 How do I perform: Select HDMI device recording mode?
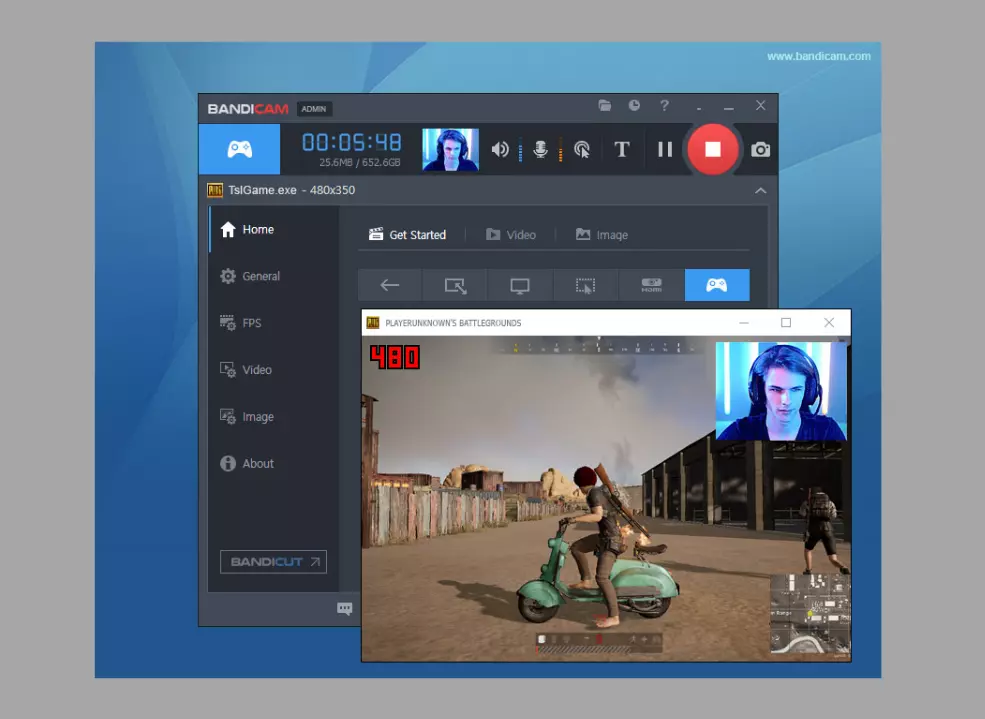(651, 285)
